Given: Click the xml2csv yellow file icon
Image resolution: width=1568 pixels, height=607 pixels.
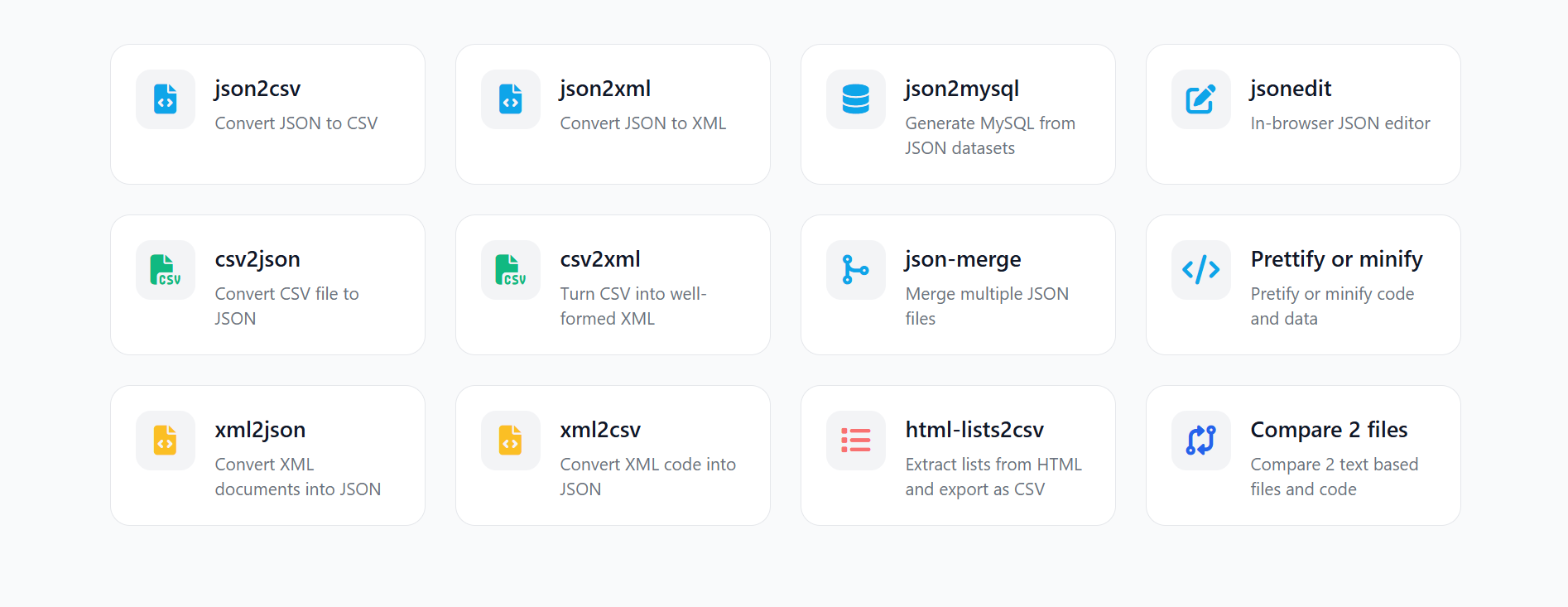Looking at the screenshot, I should tap(511, 441).
